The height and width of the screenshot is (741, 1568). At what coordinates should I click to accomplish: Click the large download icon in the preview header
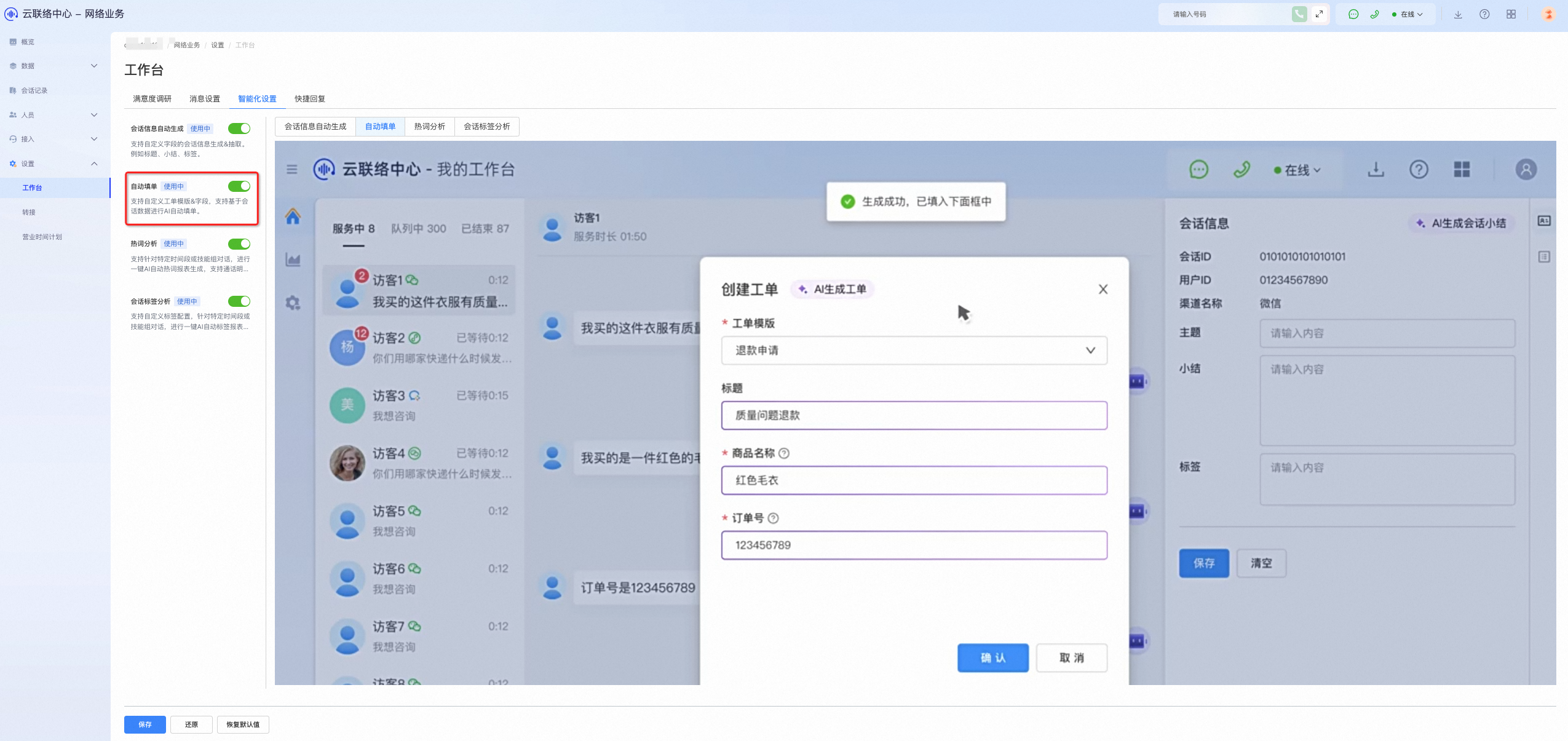[x=1376, y=169]
